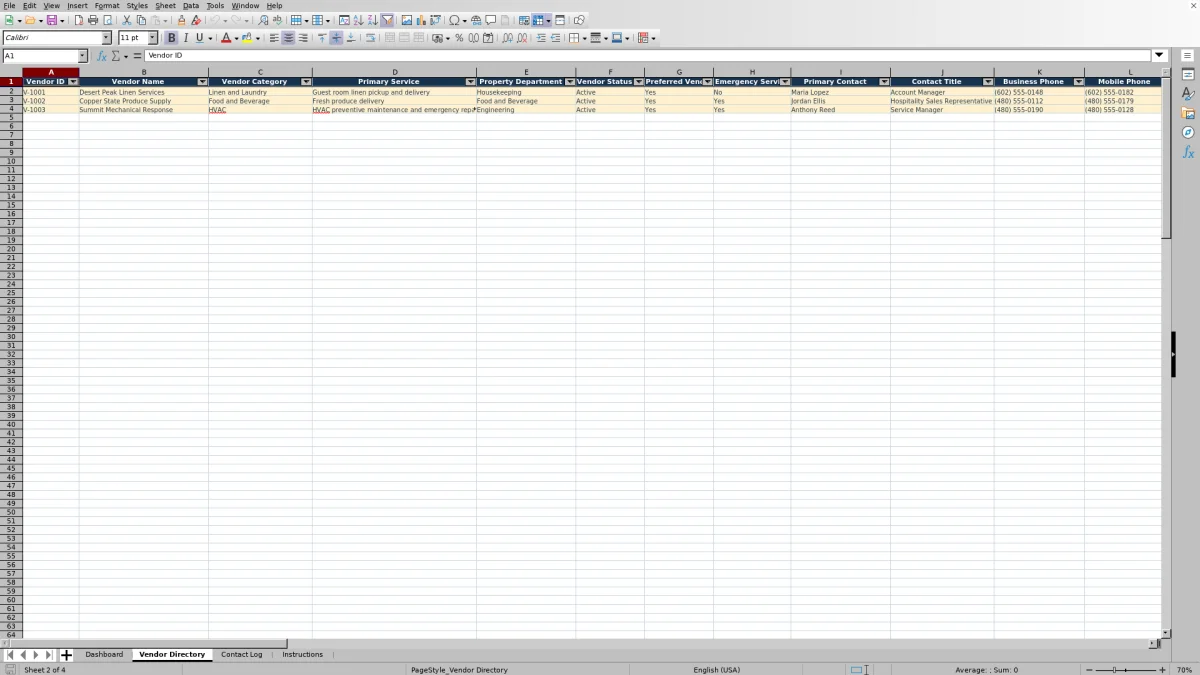Open the File menu
1200x675 pixels.
click(x=9, y=6)
